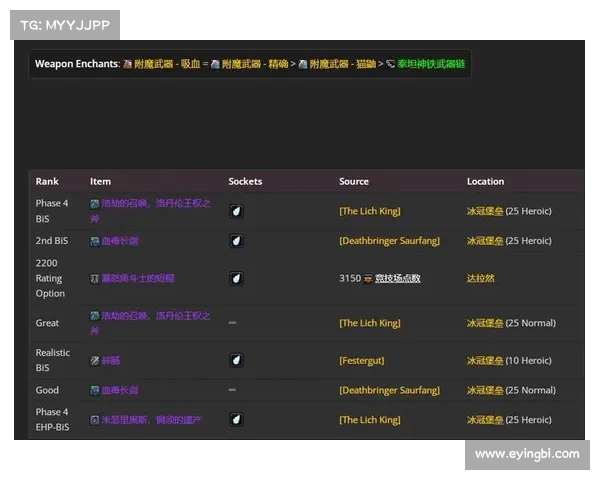Screen dimensions: 600x480
Task: Open [Deathbringer Saurfang] link in 2nd BiS row
Action: click(x=389, y=241)
